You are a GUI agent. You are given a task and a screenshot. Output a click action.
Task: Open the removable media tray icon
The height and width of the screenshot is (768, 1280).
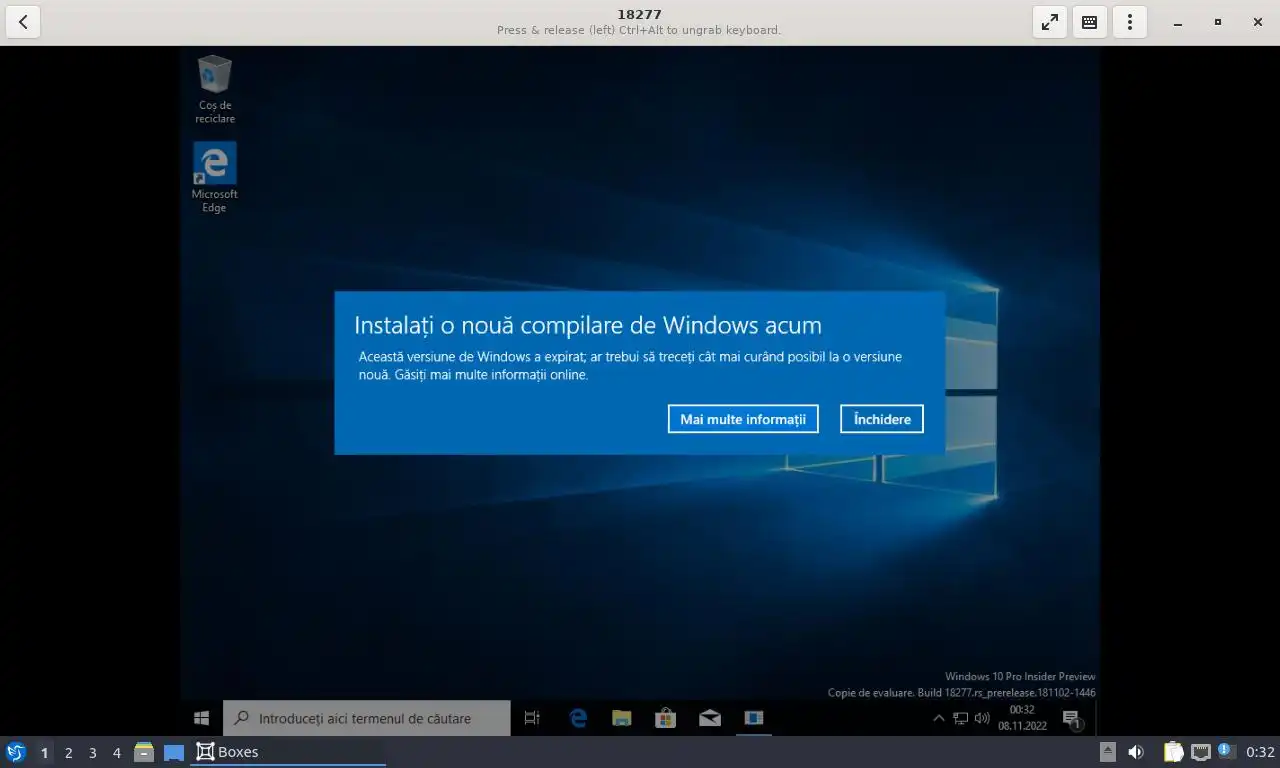1107,752
